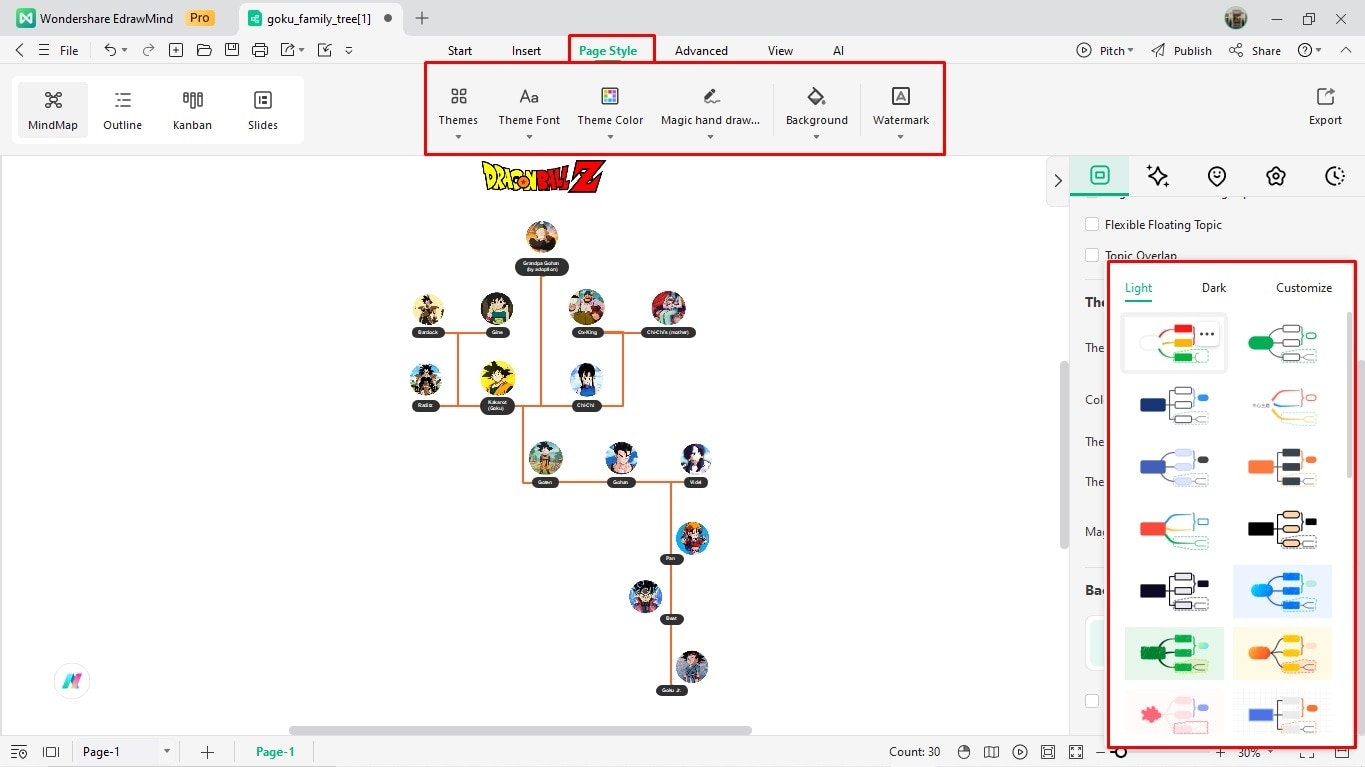Open a file using the folder icon
Screen dimensions: 1365x767
(204, 50)
